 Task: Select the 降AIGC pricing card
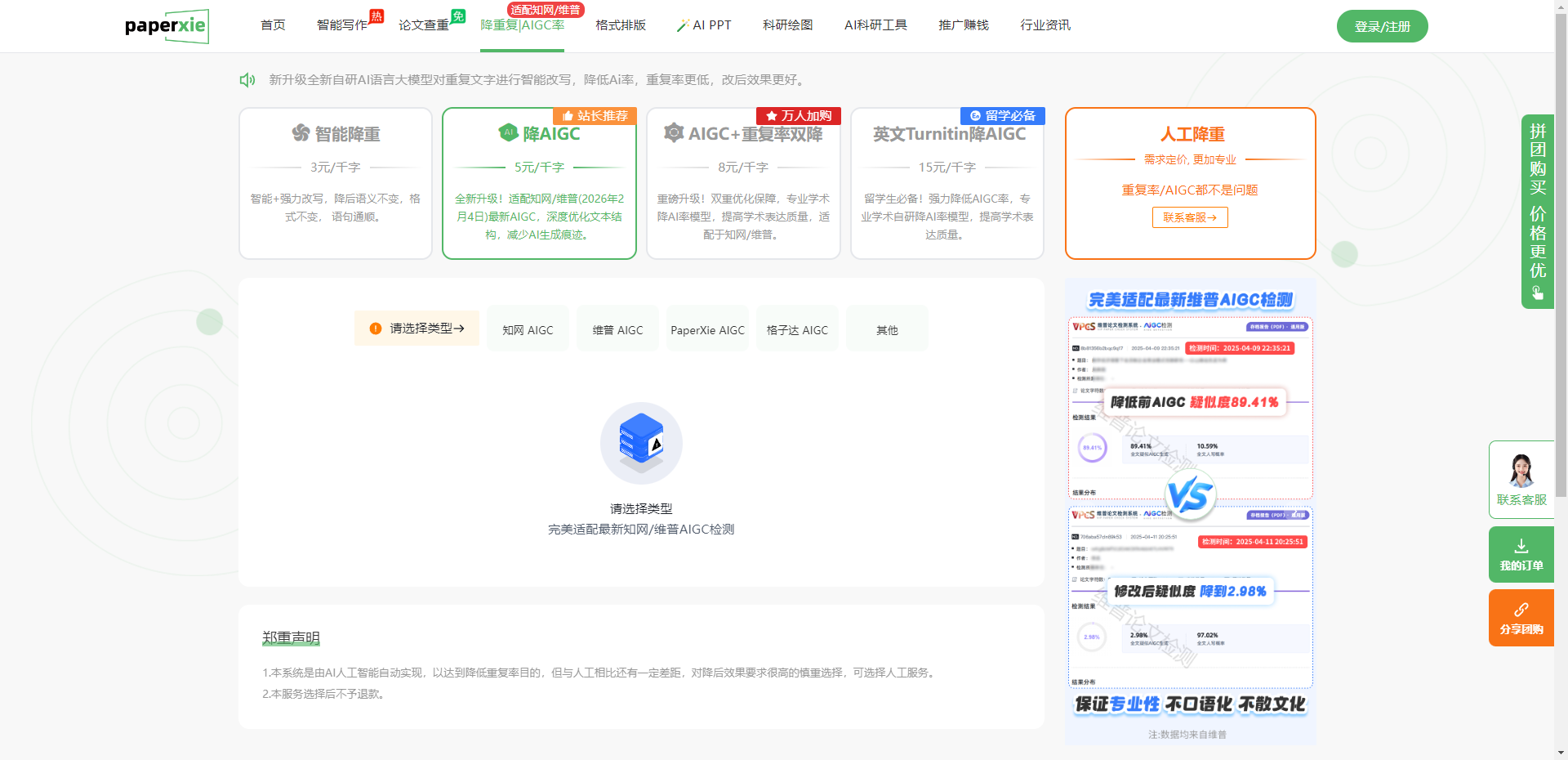pyautogui.click(x=539, y=184)
